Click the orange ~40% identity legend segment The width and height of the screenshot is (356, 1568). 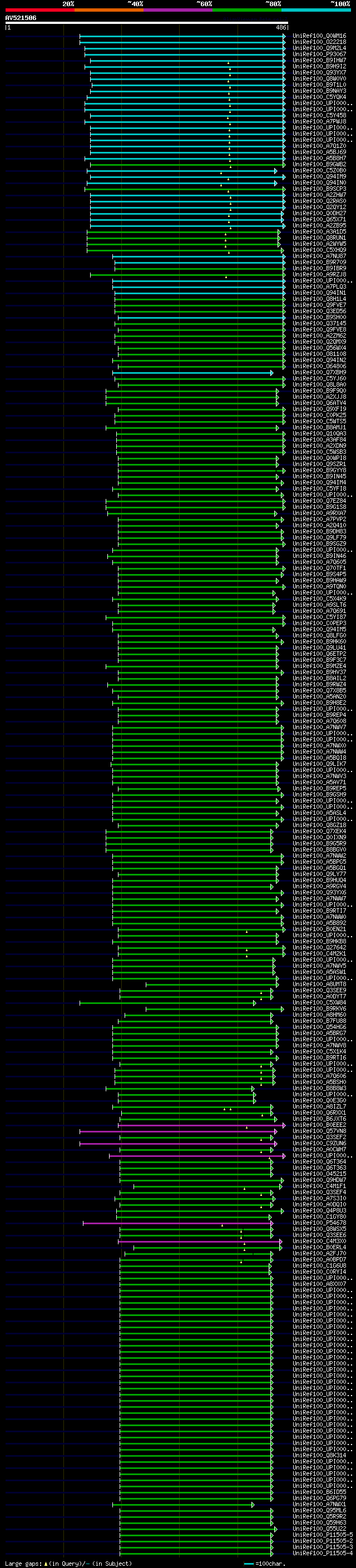click(x=109, y=10)
